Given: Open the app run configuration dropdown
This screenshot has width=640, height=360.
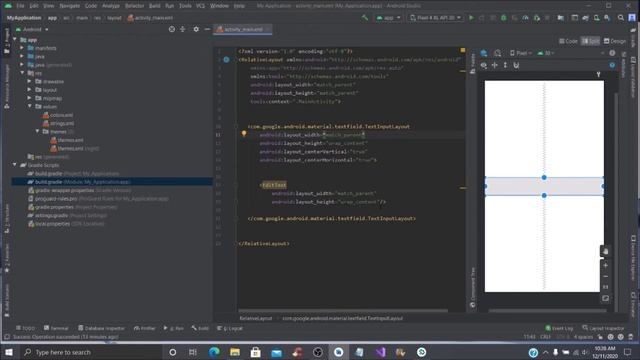Looking at the screenshot, I should coord(388,18).
